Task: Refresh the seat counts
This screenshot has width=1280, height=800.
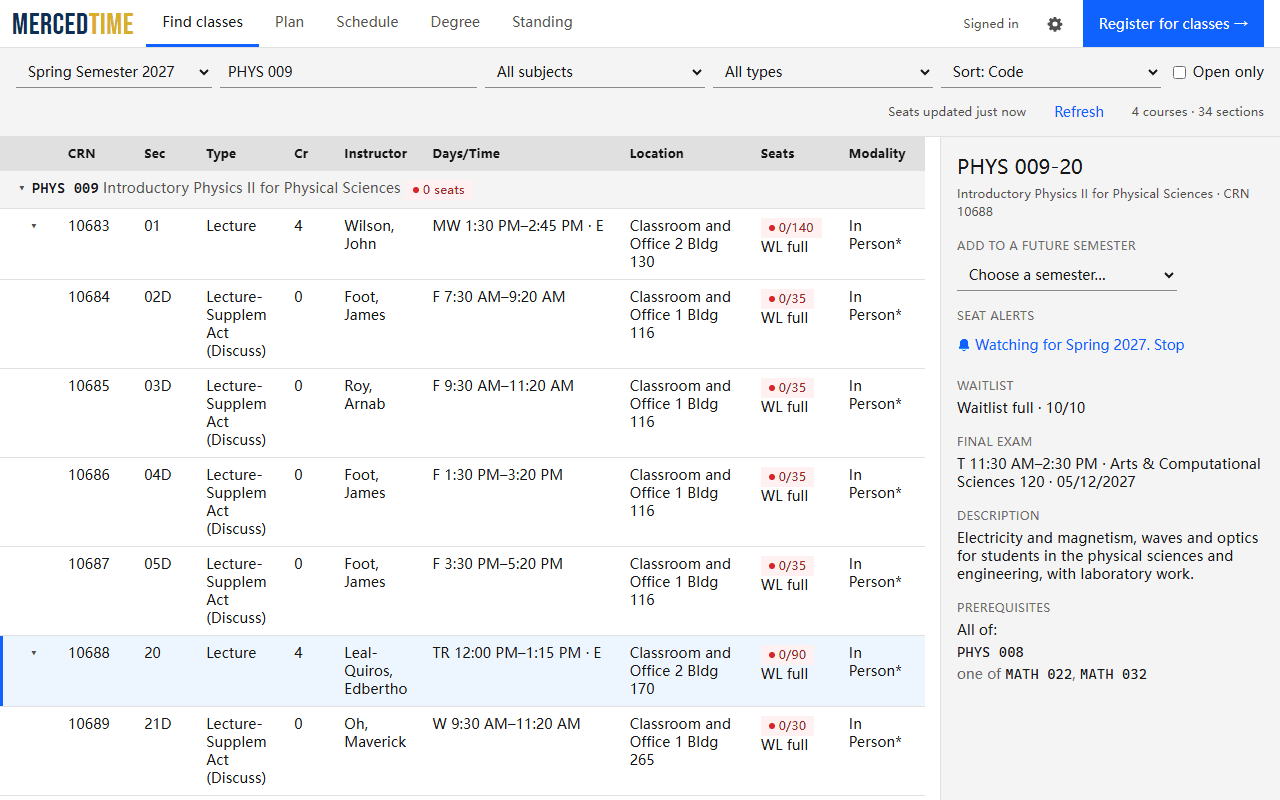Action: (1079, 112)
